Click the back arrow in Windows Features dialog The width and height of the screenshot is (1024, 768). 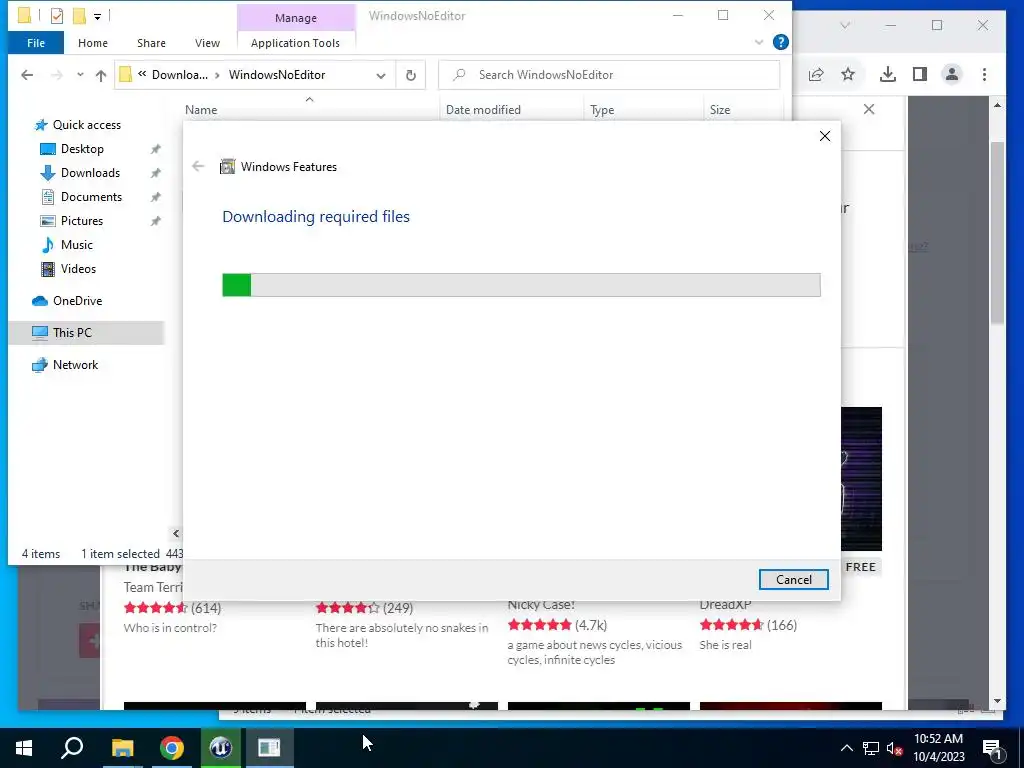point(199,167)
